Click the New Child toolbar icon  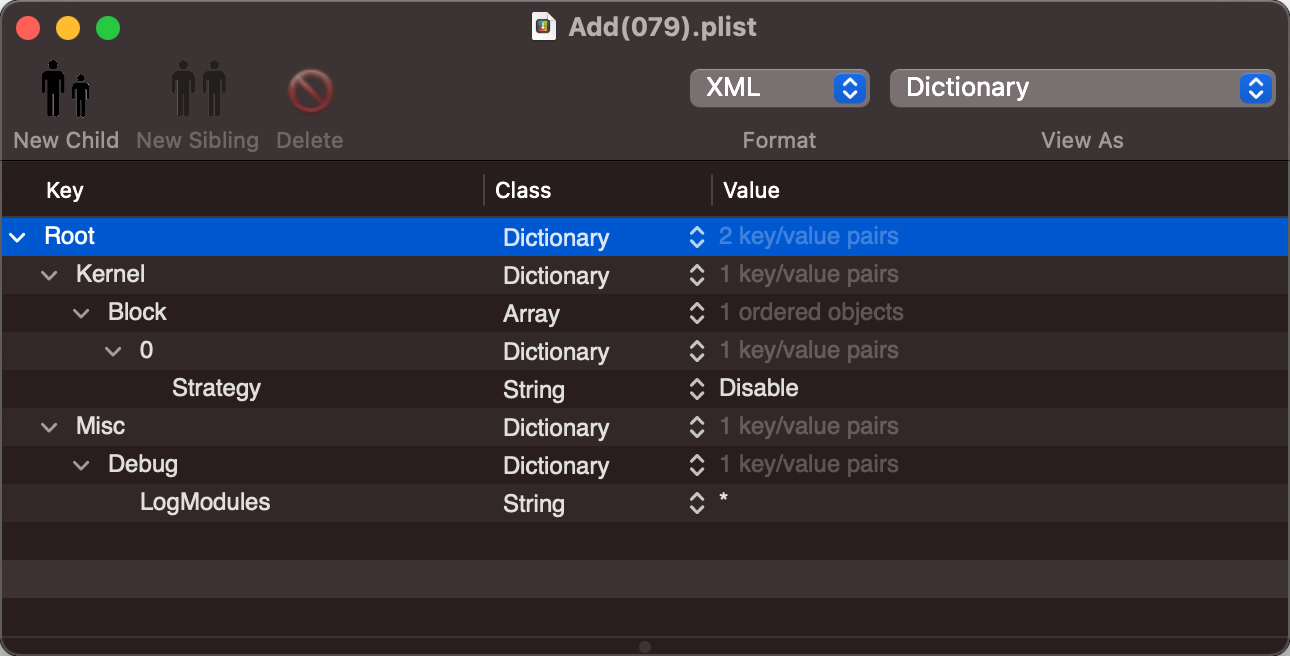pyautogui.click(x=66, y=90)
